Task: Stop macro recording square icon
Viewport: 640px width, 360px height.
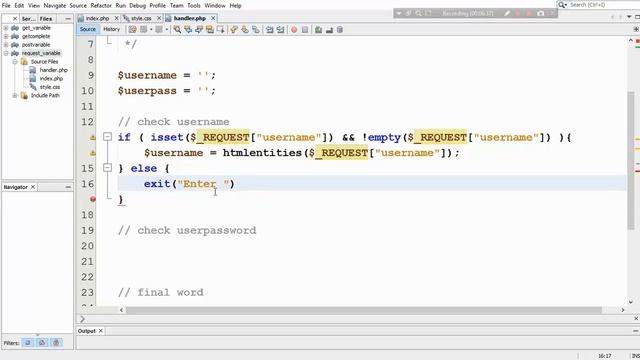Action: [x=305, y=30]
